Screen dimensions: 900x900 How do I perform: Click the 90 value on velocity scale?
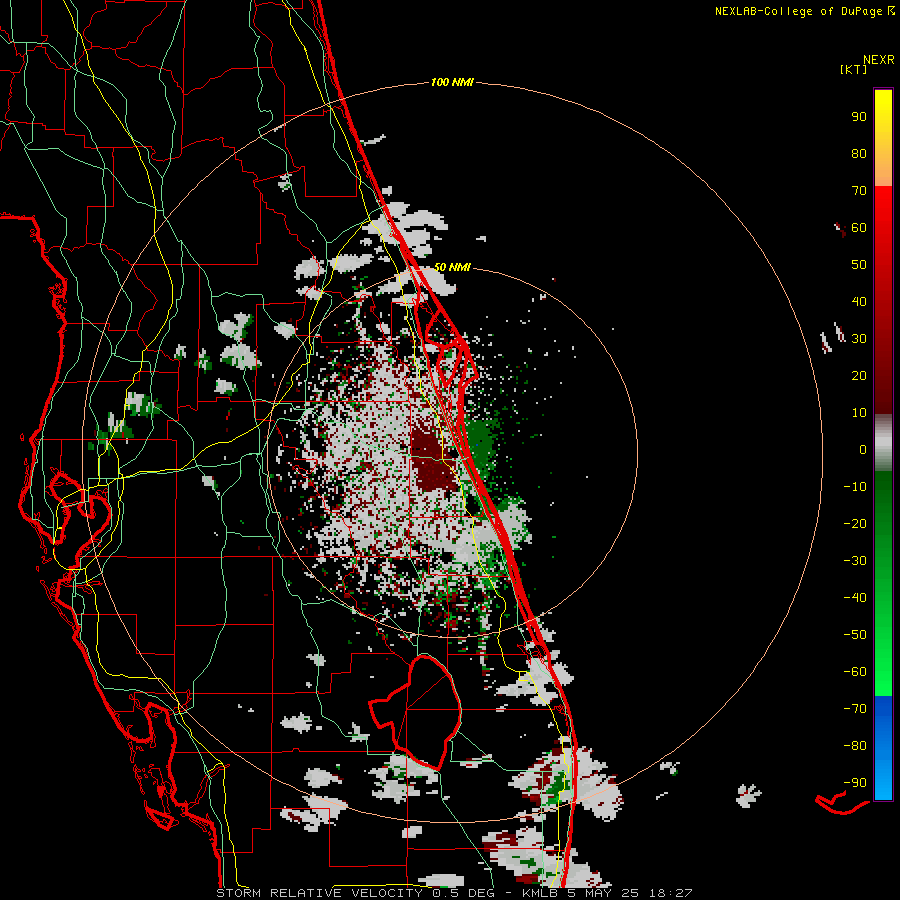(859, 117)
